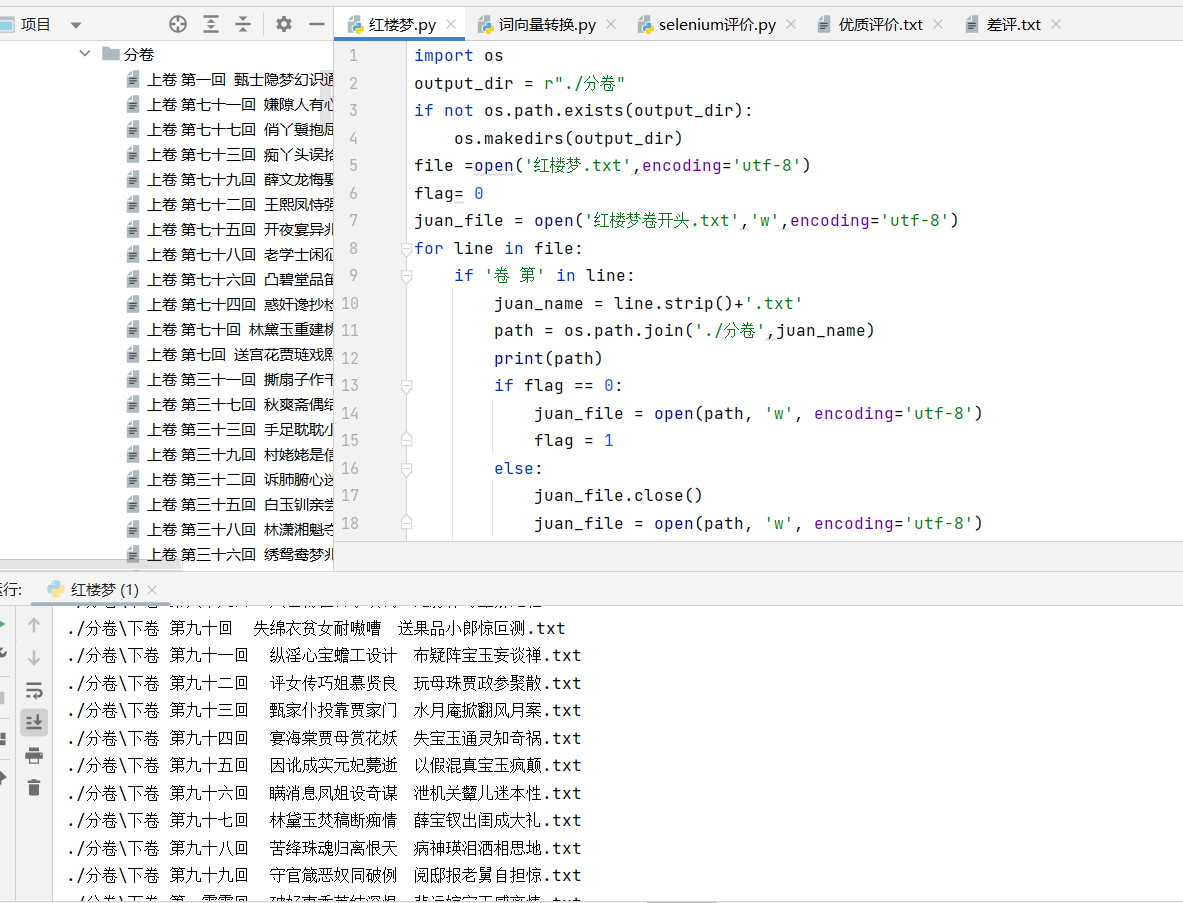Viewport: 1183px width, 903px height.
Task: Open the project panel settings gear
Action: click(283, 24)
